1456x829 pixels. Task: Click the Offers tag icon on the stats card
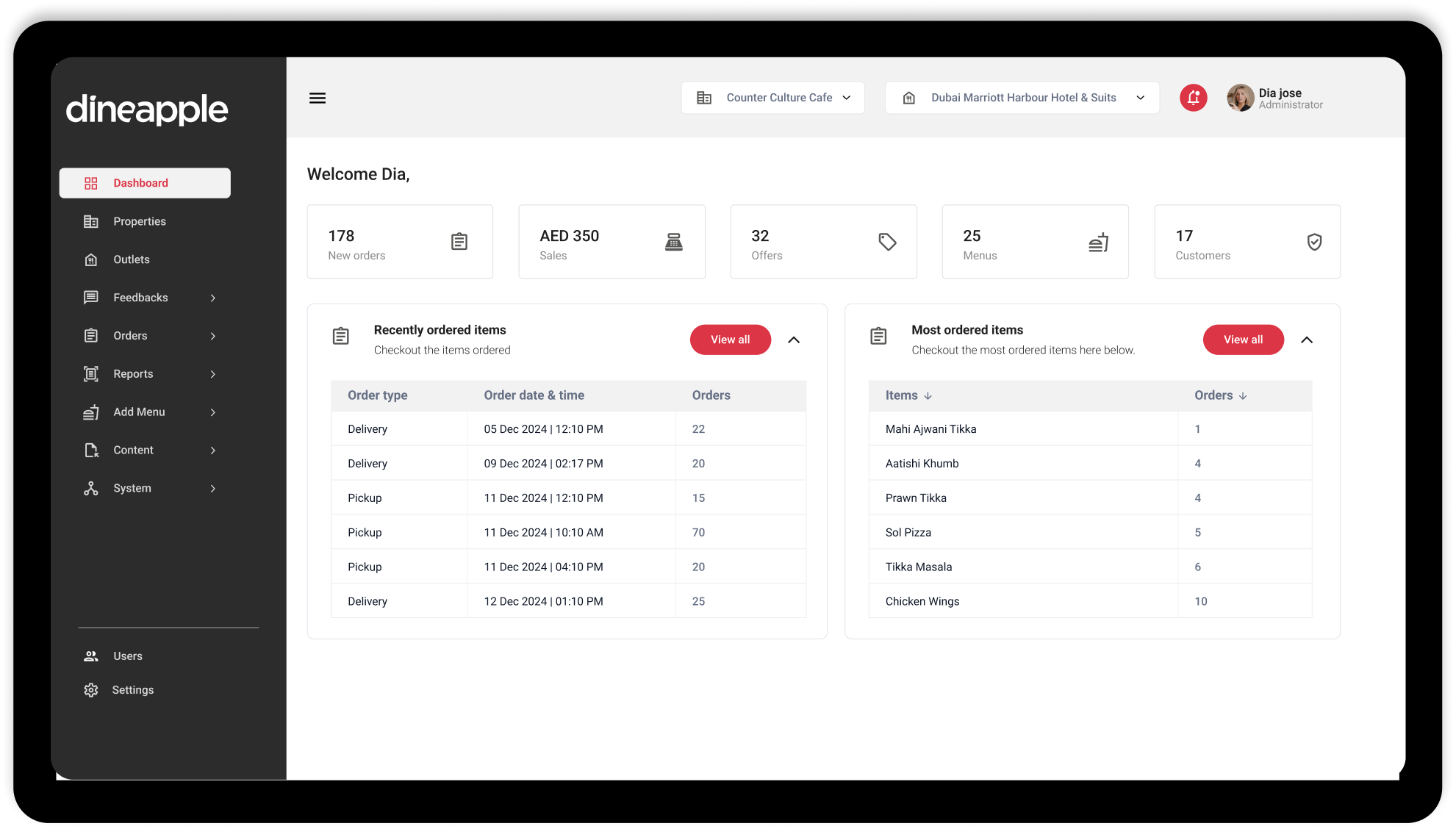tap(887, 241)
